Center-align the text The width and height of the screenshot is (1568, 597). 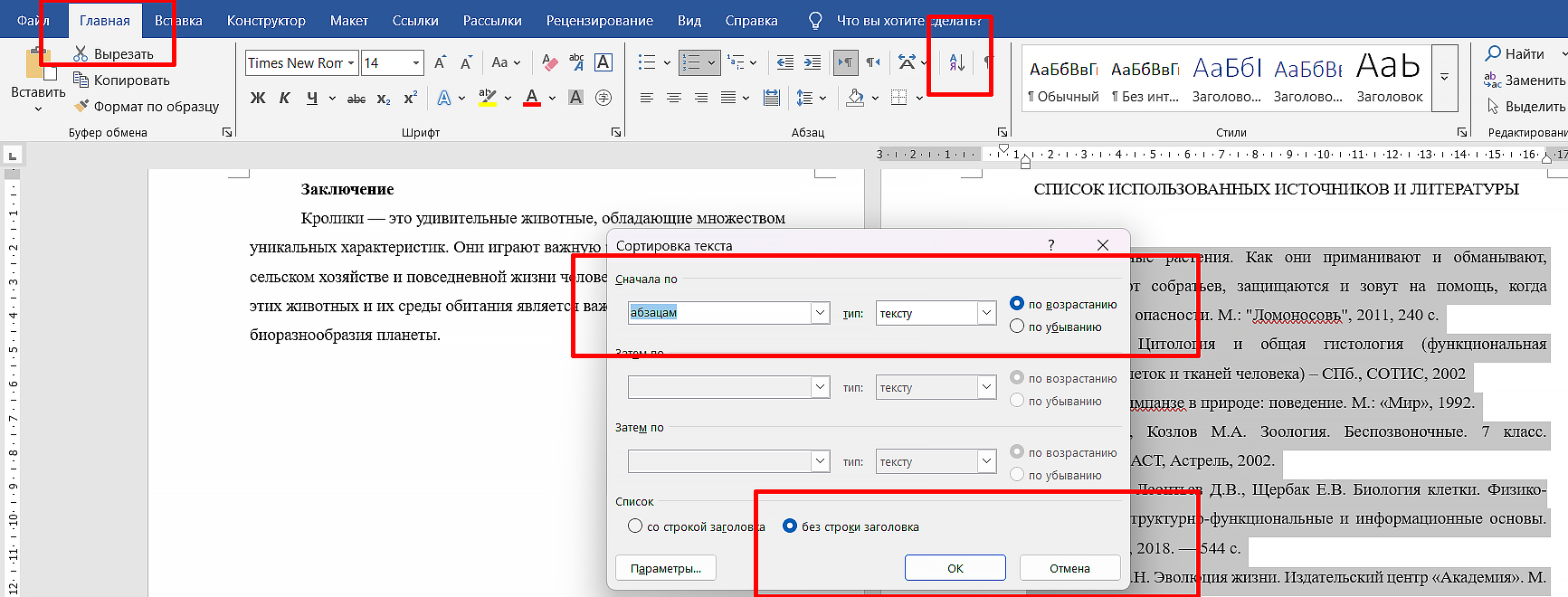click(x=674, y=98)
